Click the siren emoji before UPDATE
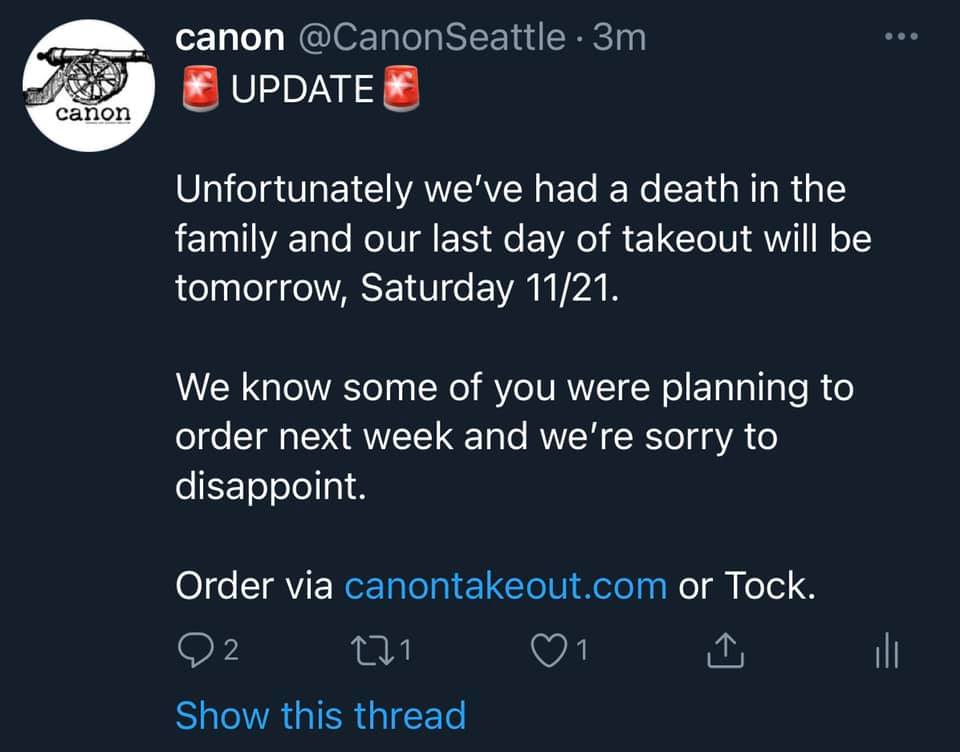Screen dimensions: 960x752 (201, 89)
